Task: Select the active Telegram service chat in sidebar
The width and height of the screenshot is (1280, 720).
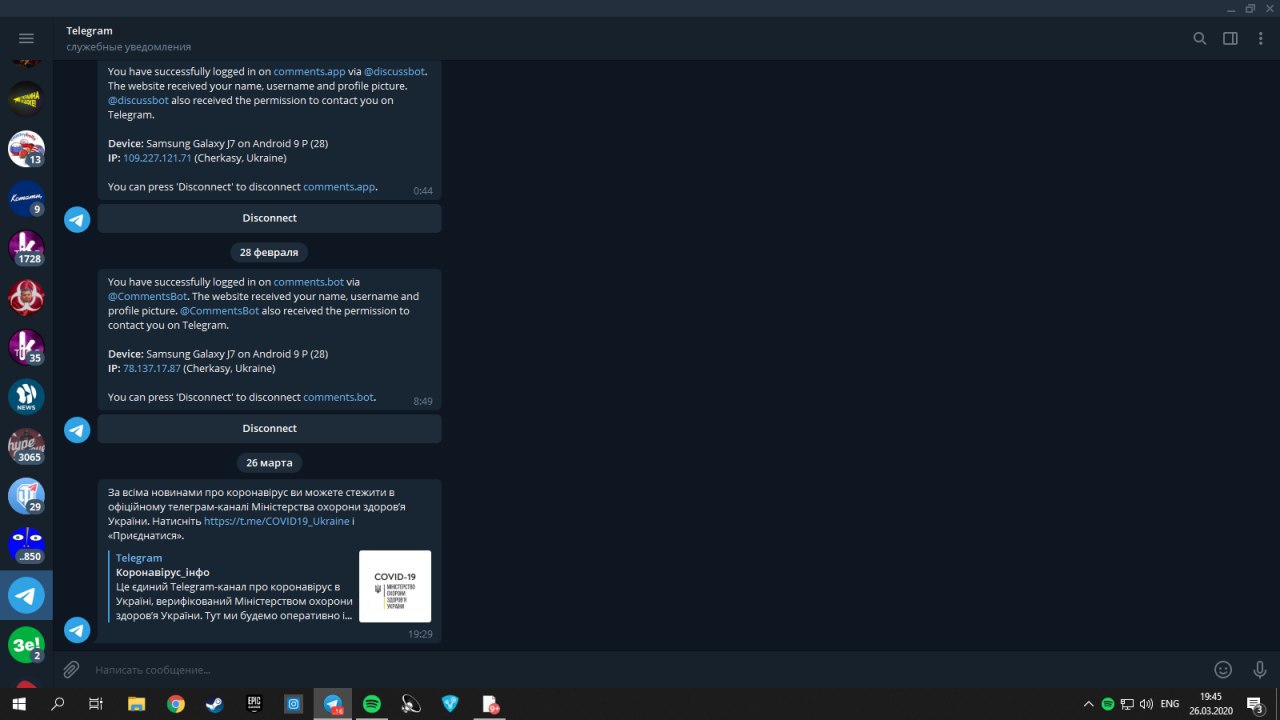Action: [x=26, y=595]
